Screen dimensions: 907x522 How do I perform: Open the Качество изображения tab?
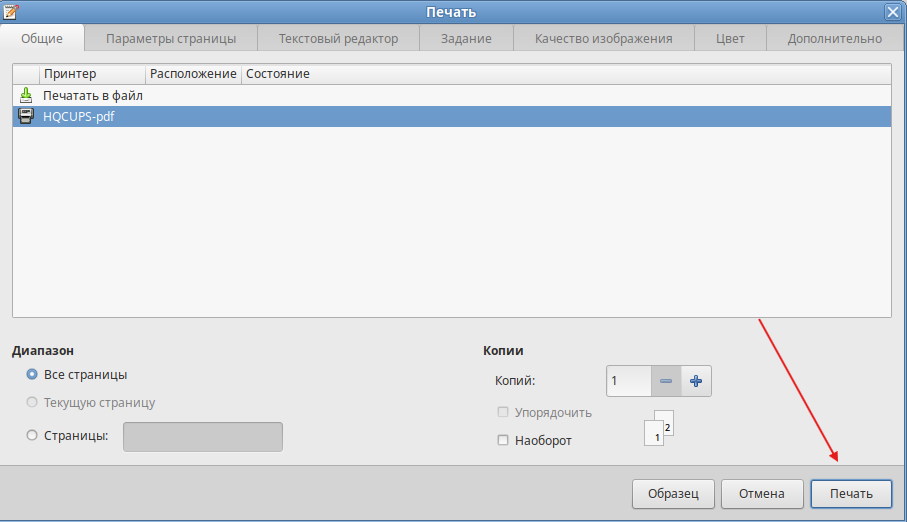(x=603, y=39)
